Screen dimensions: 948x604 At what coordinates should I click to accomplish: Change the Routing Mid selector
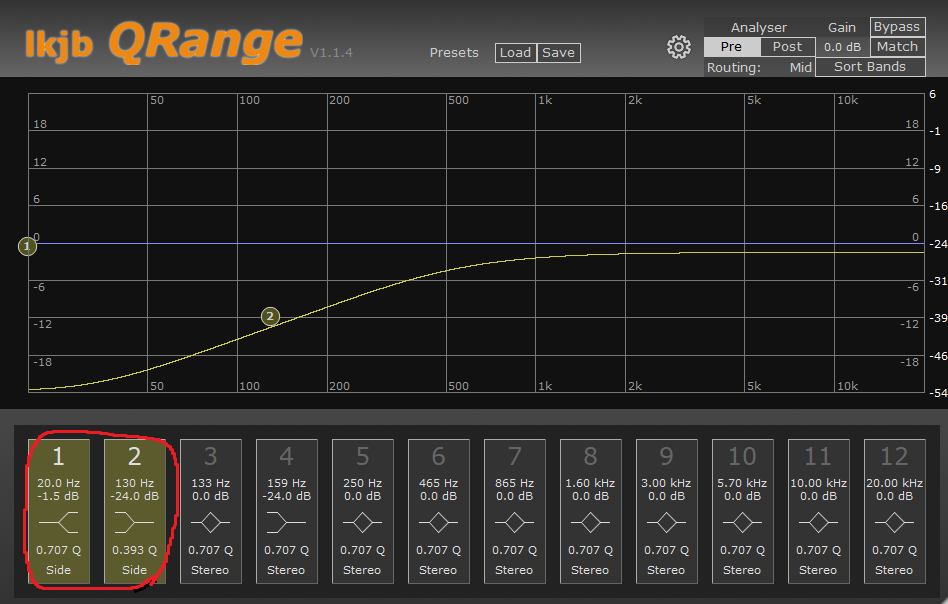tap(800, 67)
